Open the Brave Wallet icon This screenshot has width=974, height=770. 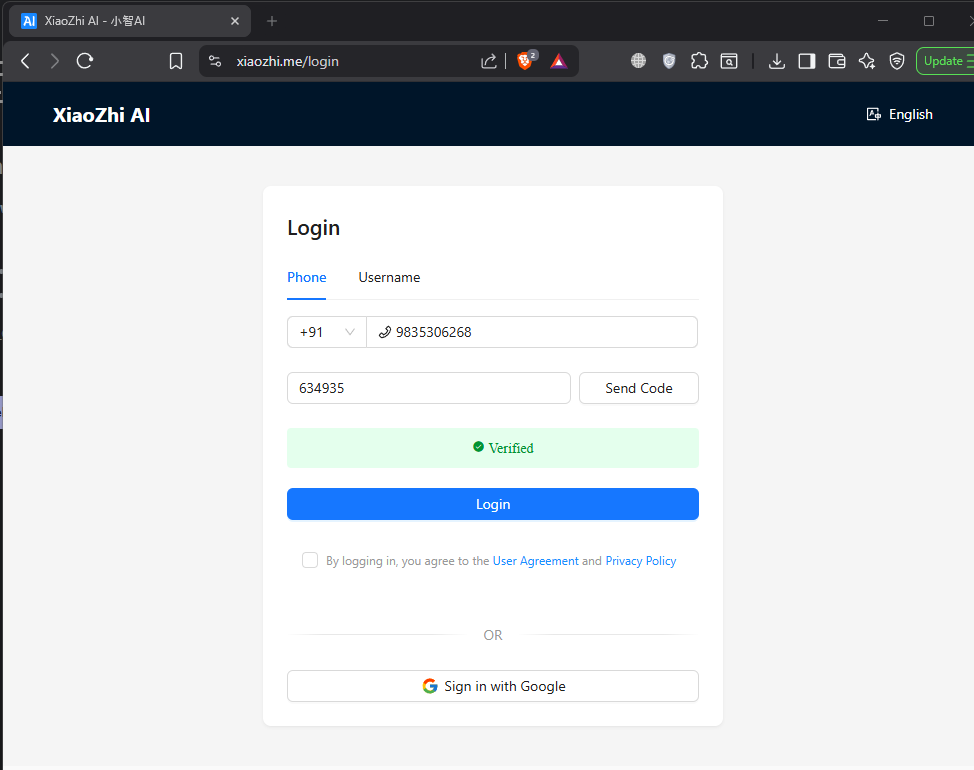click(837, 61)
